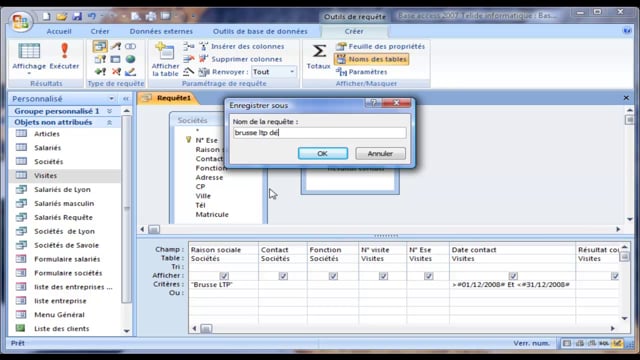The height and width of the screenshot is (360, 640).
Task: Click the Nom de la requête input field
Action: tap(320, 133)
